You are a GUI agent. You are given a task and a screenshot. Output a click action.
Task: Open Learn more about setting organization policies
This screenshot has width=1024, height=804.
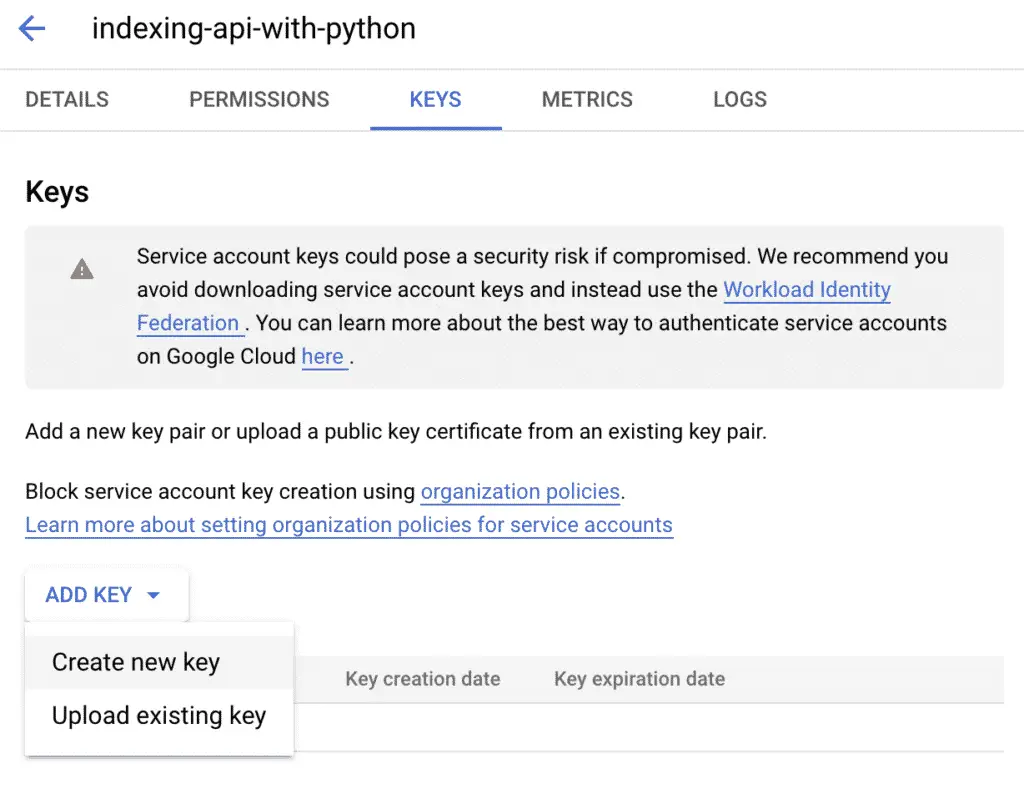coord(349,524)
